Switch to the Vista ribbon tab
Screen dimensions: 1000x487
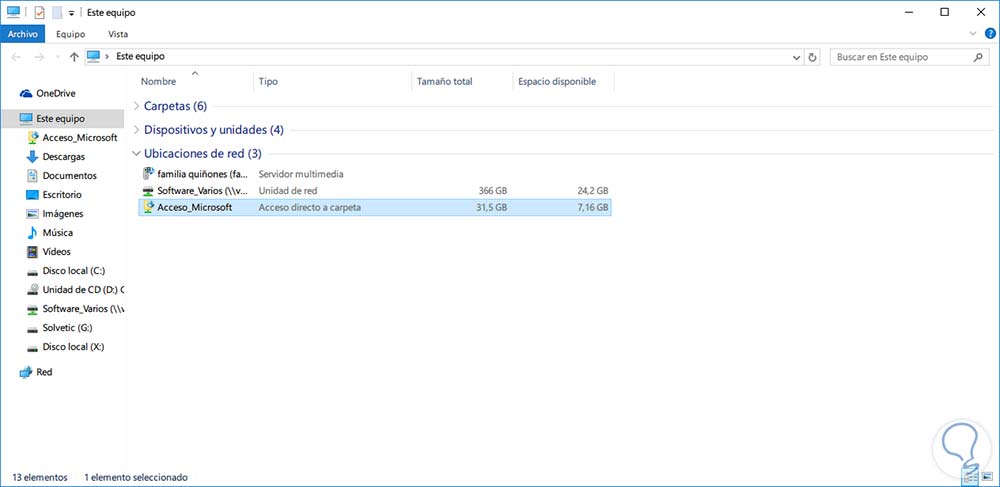118,34
